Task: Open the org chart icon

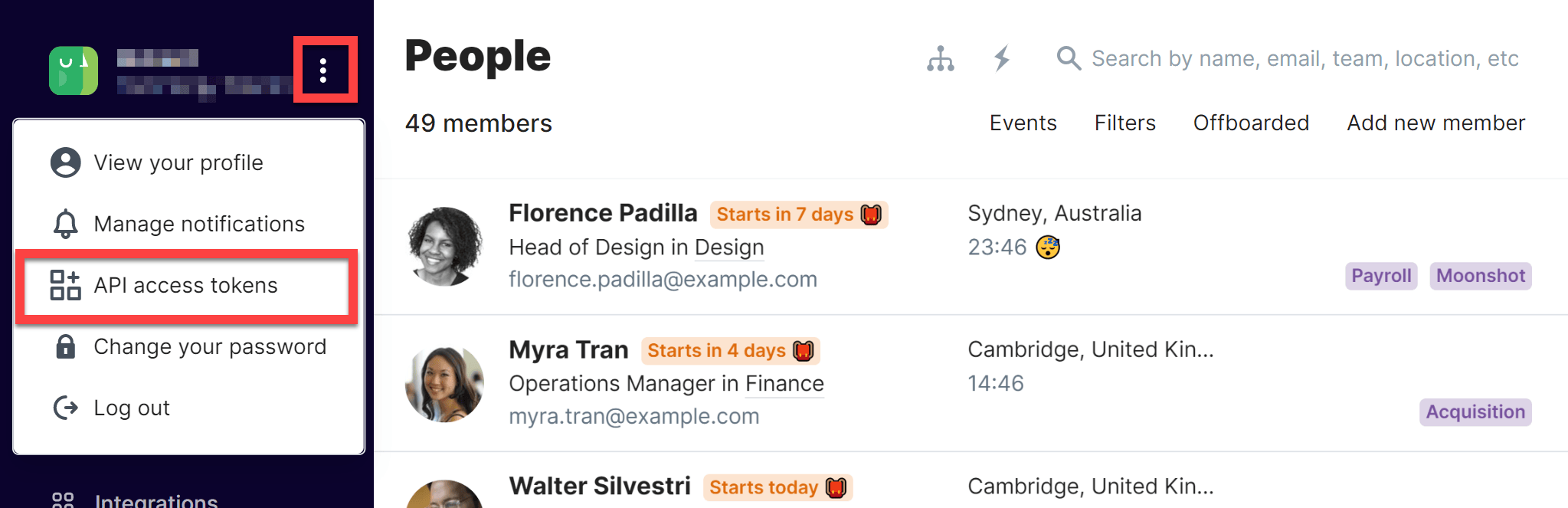Action: click(940, 58)
